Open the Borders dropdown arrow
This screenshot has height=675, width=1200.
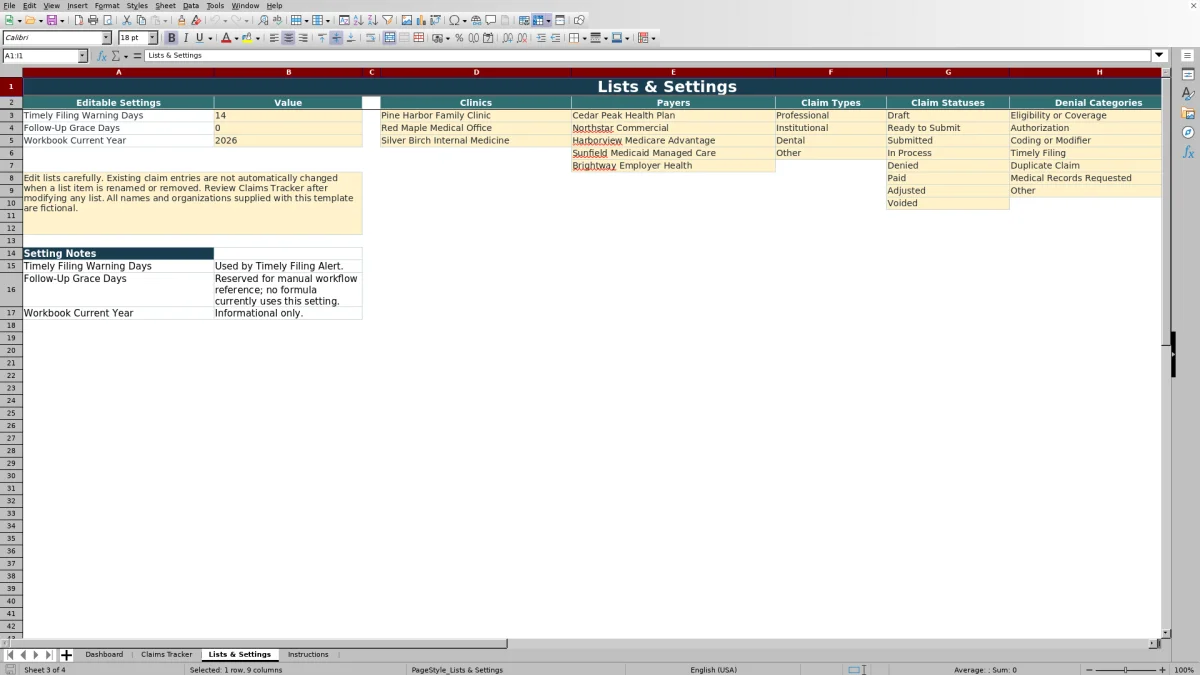[x=584, y=38]
